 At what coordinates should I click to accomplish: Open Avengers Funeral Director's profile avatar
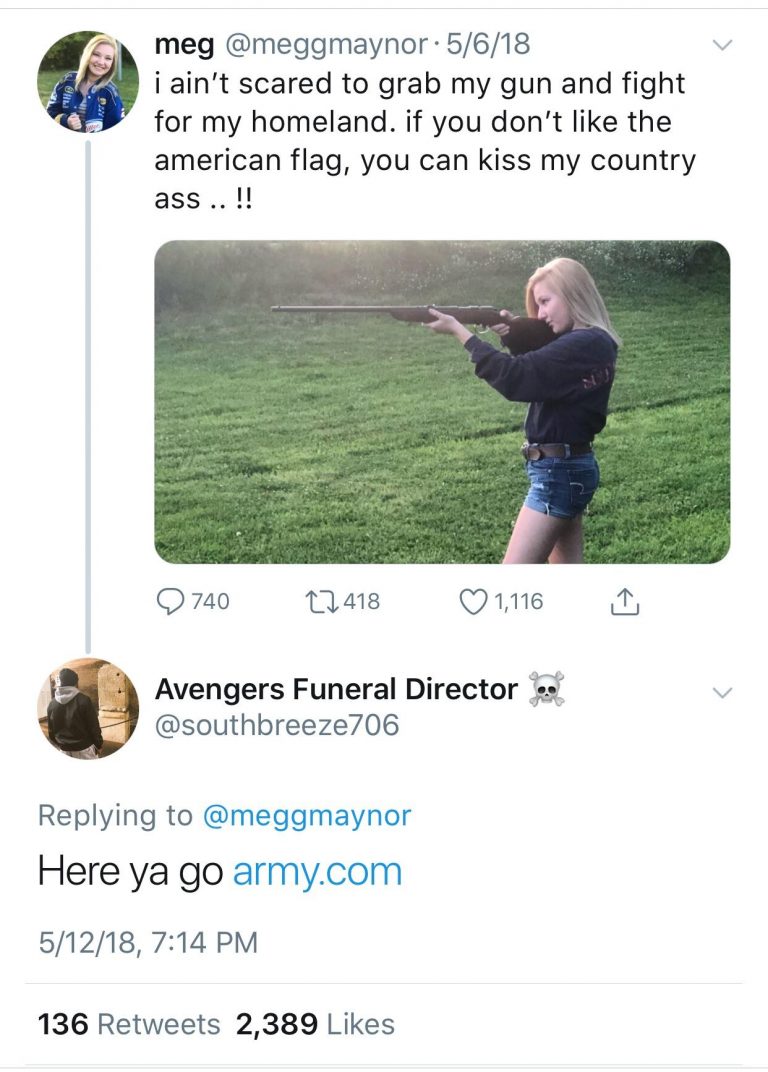[88, 708]
